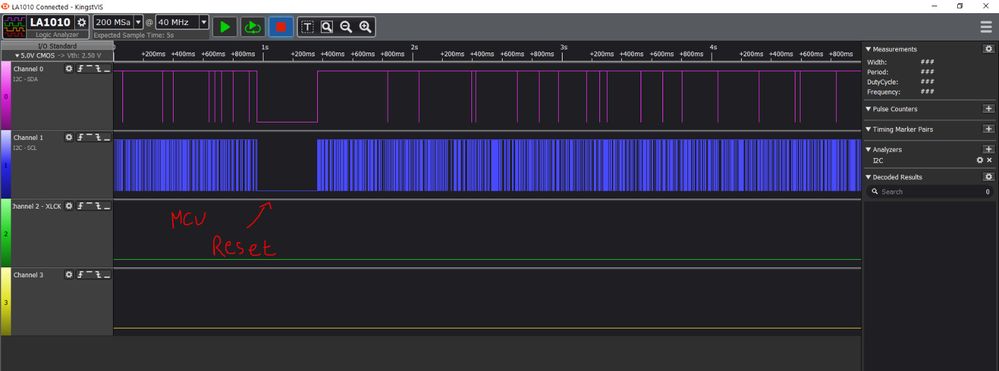Image resolution: width=999 pixels, height=371 pixels.
Task: Stop the capture with the red square button
Action: [281, 27]
